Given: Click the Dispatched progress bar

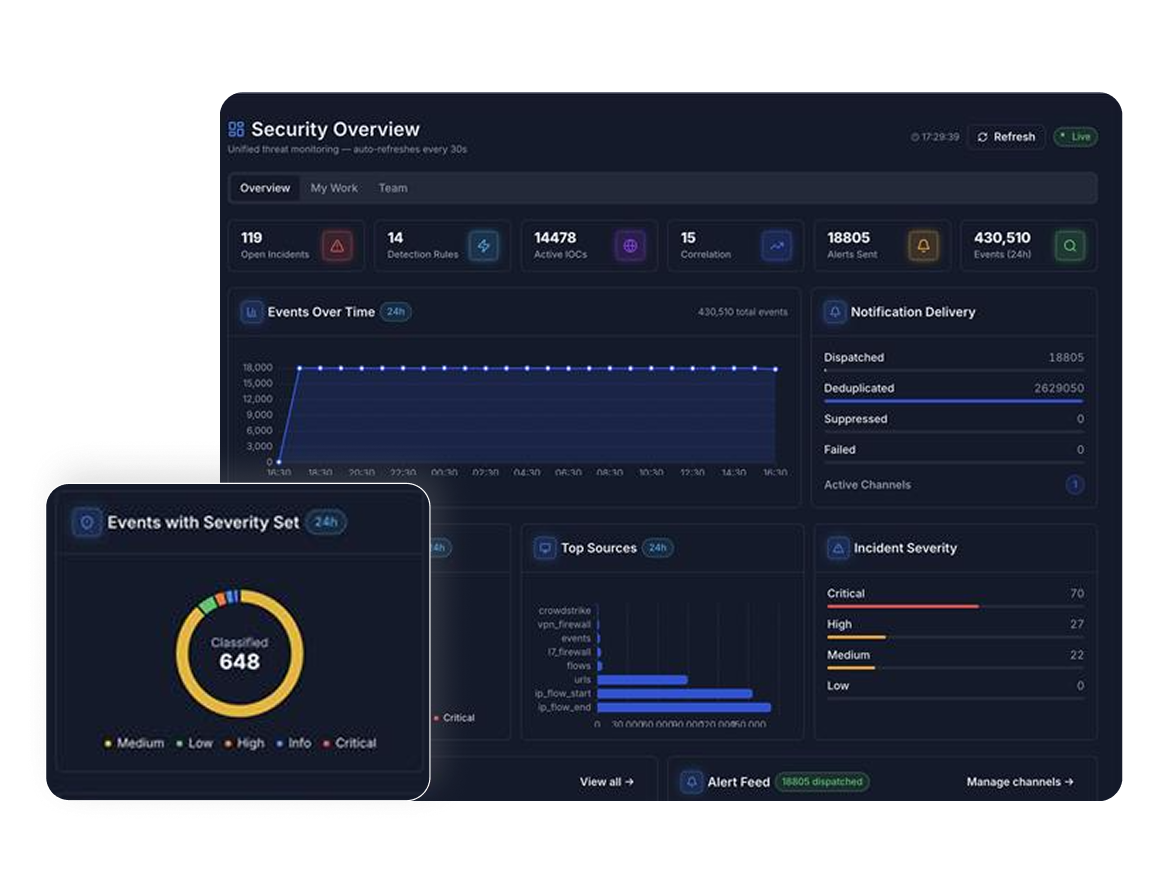Looking at the screenshot, I should click(x=953, y=370).
